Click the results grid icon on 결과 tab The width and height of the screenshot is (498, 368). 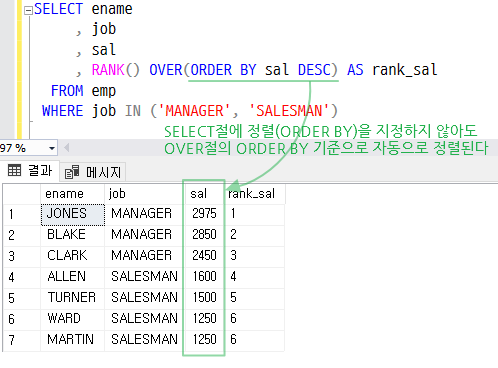point(14,170)
